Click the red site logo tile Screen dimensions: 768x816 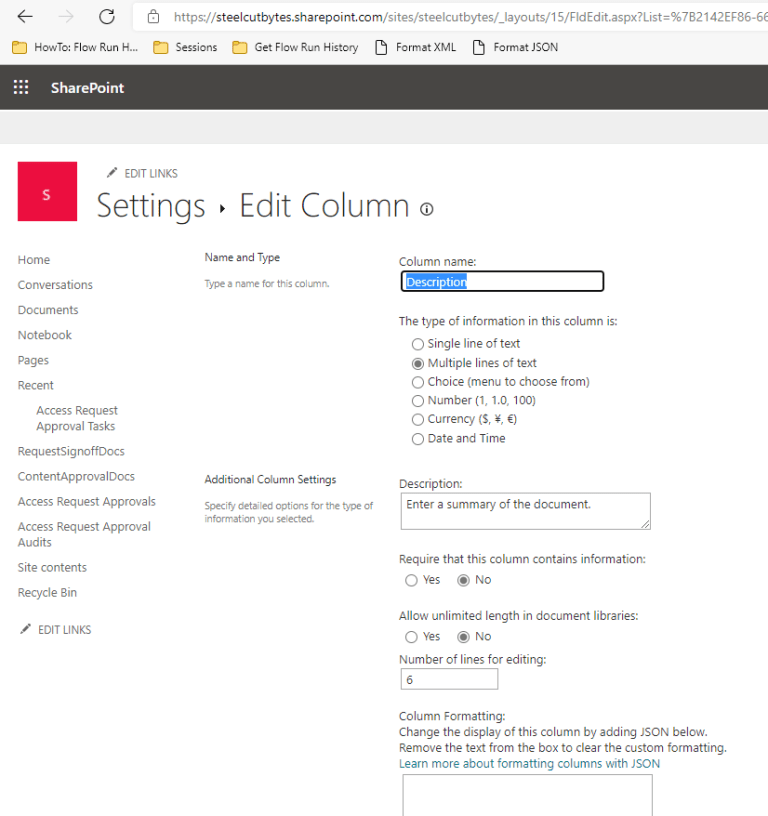pyautogui.click(x=47, y=191)
